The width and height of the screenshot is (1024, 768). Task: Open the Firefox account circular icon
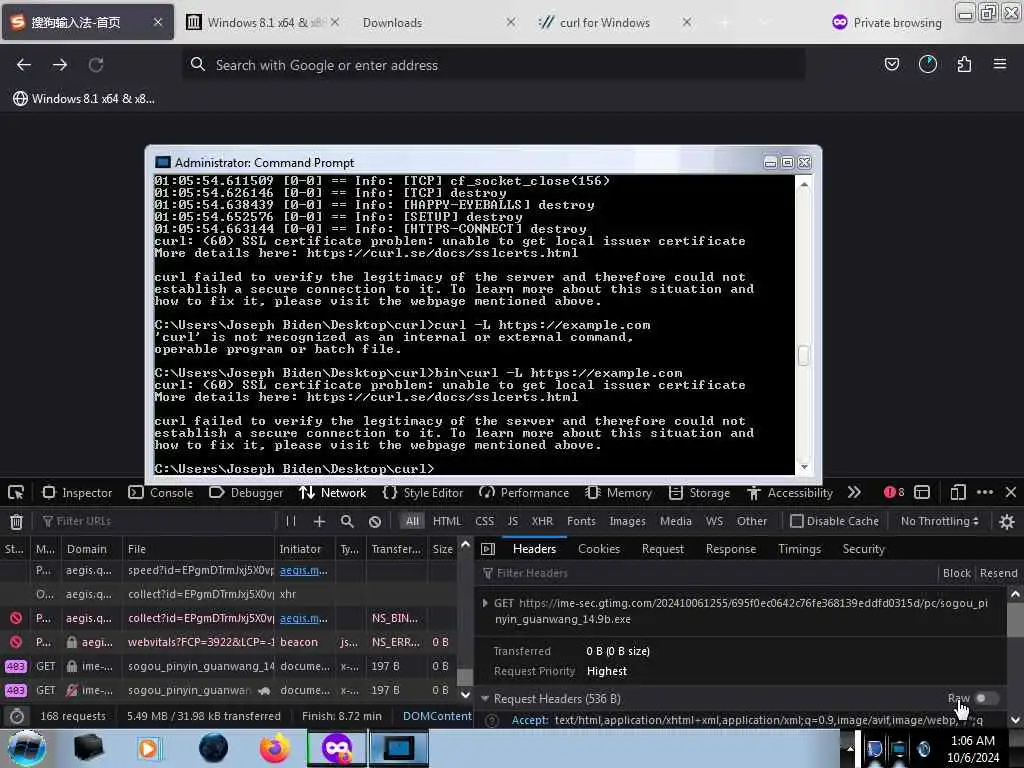(927, 64)
